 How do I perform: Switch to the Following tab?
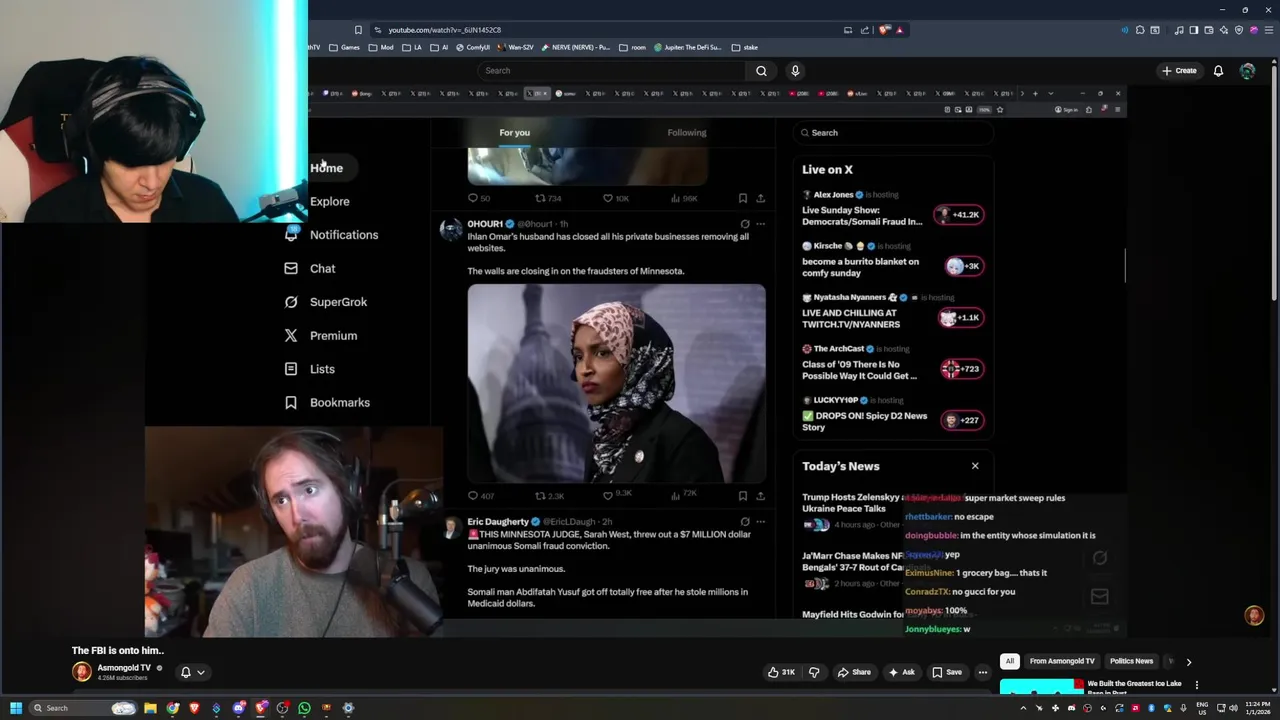pos(687,133)
